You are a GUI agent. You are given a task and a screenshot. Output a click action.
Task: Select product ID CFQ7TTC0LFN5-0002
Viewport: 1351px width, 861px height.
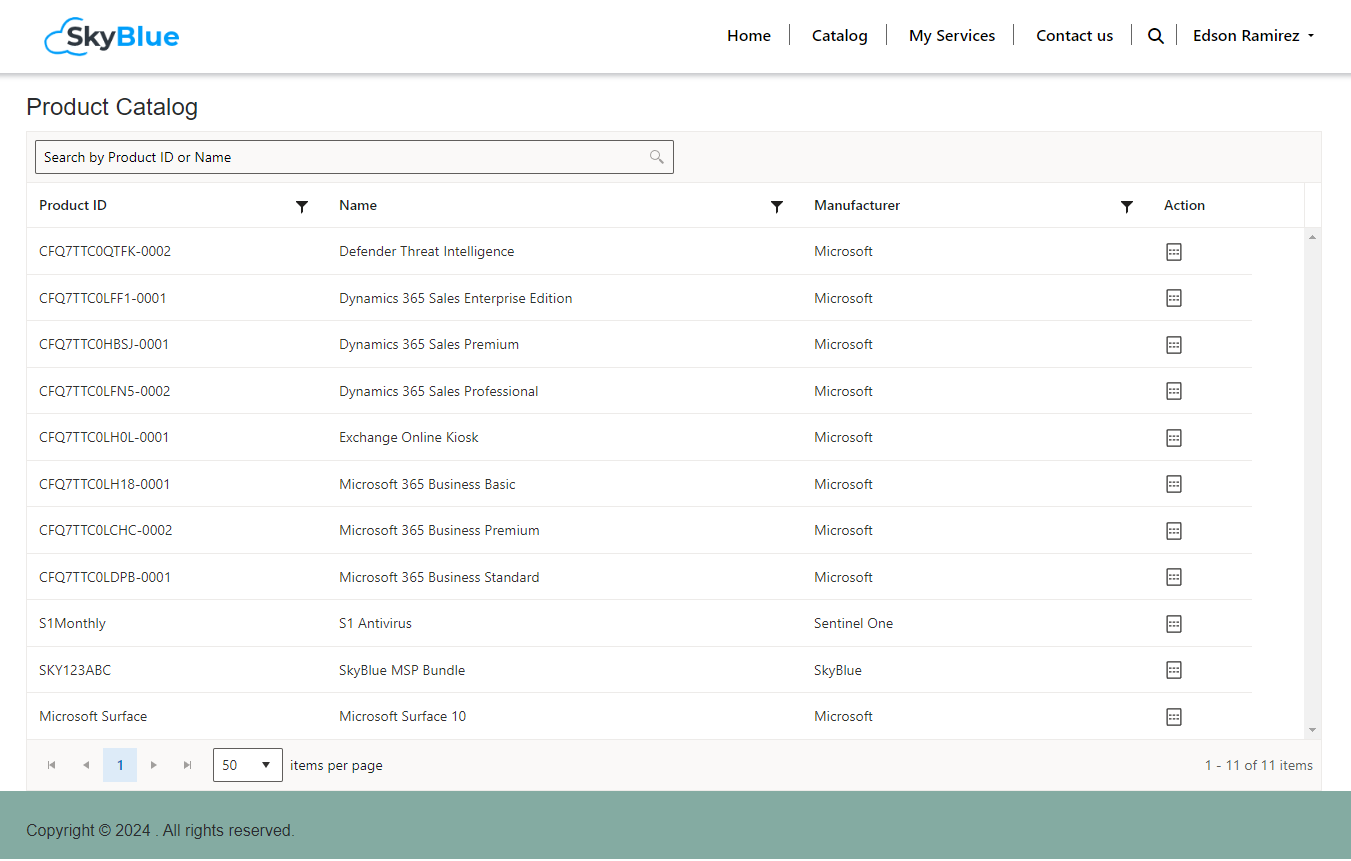point(105,391)
